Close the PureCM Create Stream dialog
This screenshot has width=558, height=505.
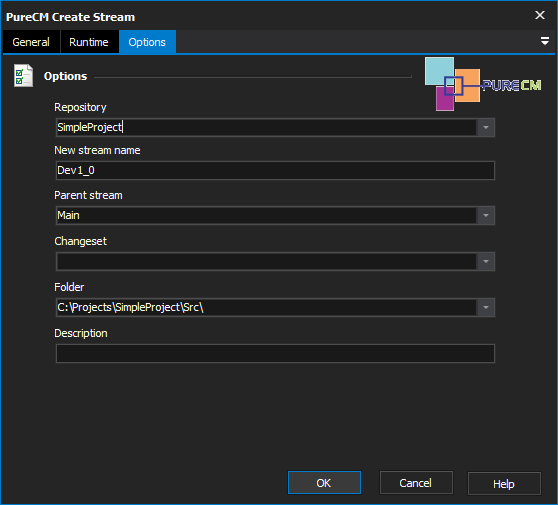(540, 15)
